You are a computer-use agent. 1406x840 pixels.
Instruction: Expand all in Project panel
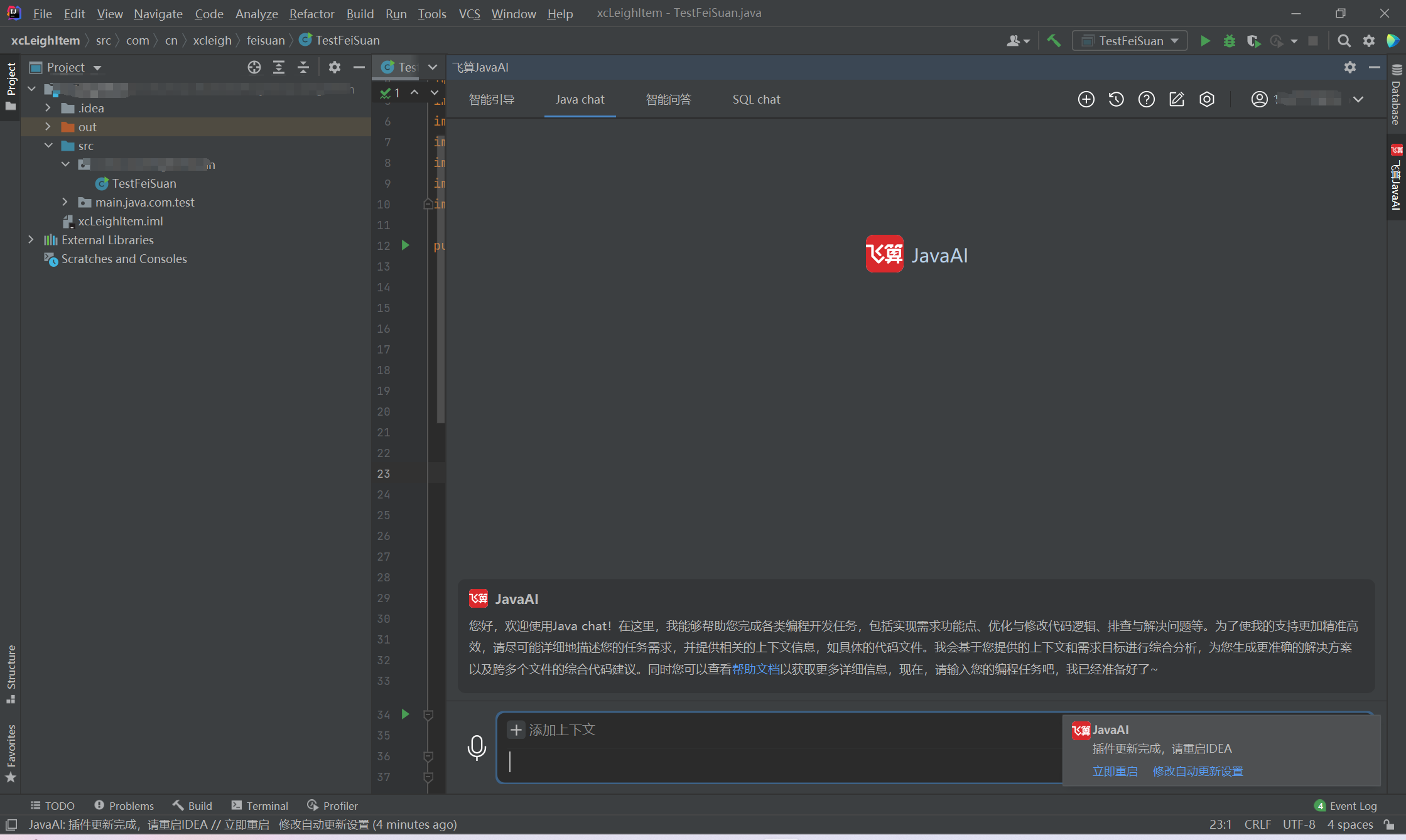[278, 67]
